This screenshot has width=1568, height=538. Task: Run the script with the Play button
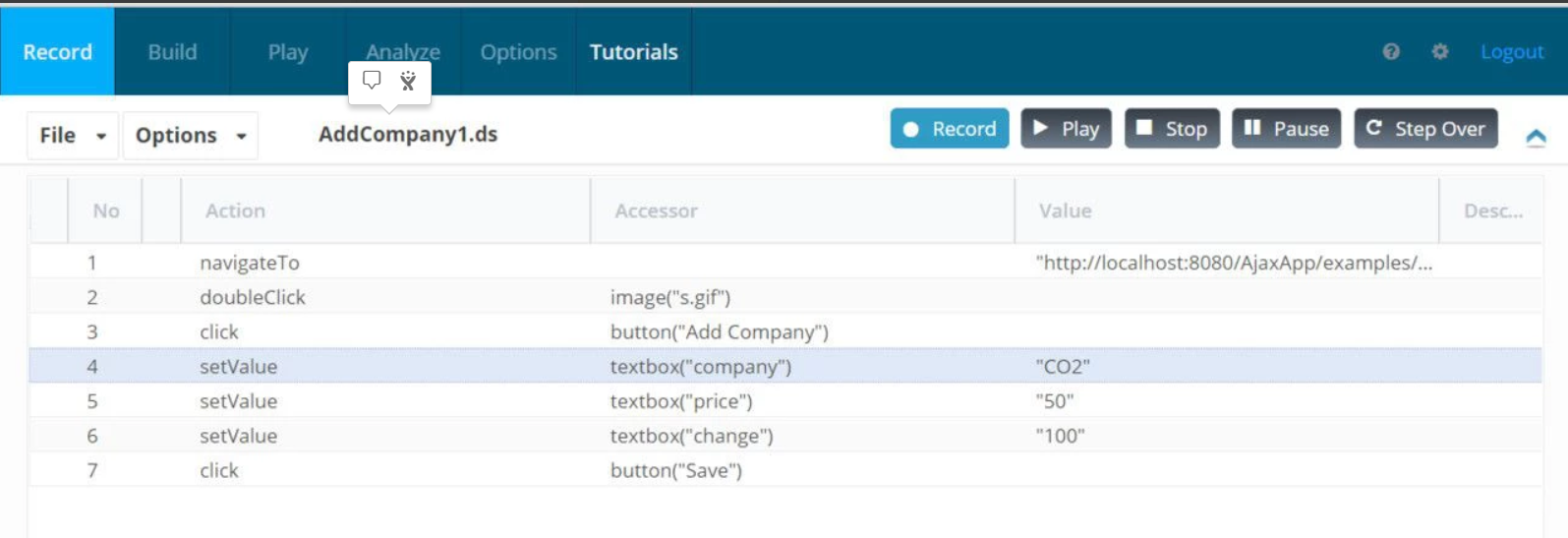[x=1066, y=129]
